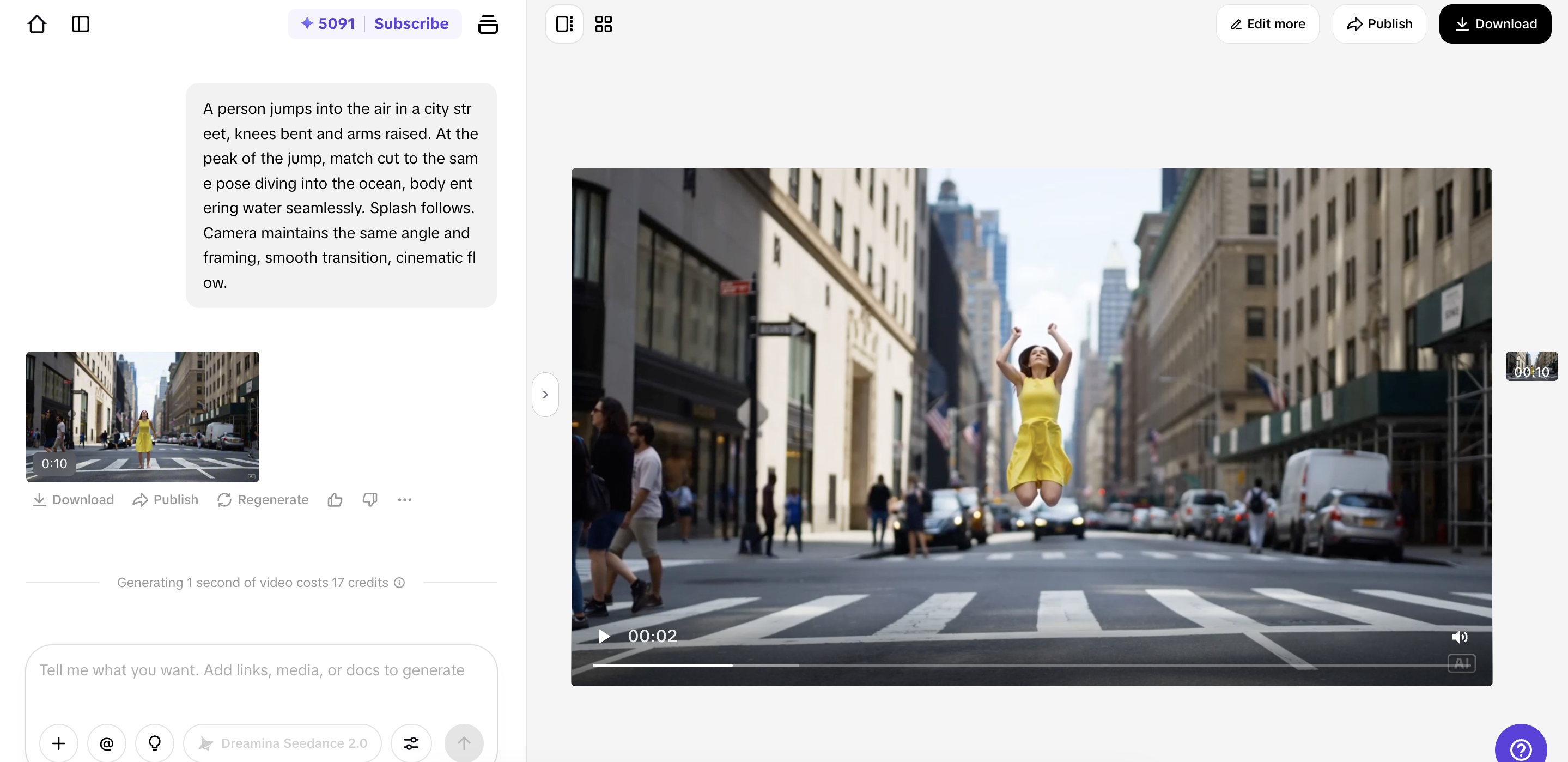Go to the home page icon
Screen dimensions: 1568x762
click(37, 25)
